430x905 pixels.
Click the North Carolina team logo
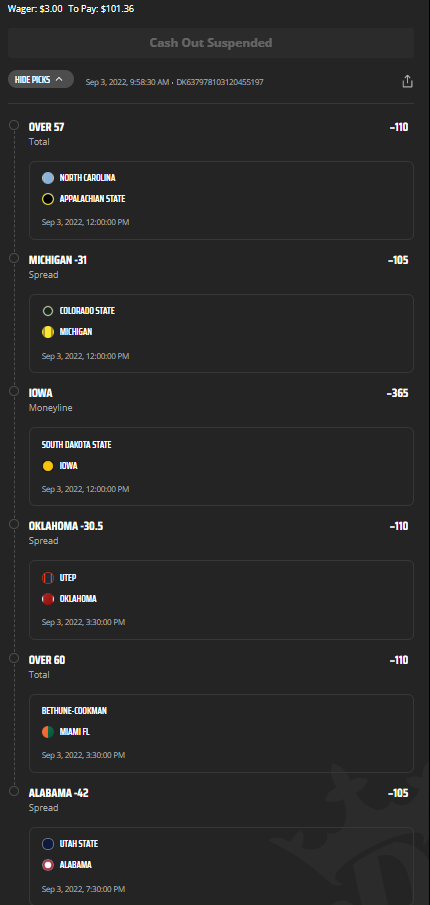(x=48, y=178)
